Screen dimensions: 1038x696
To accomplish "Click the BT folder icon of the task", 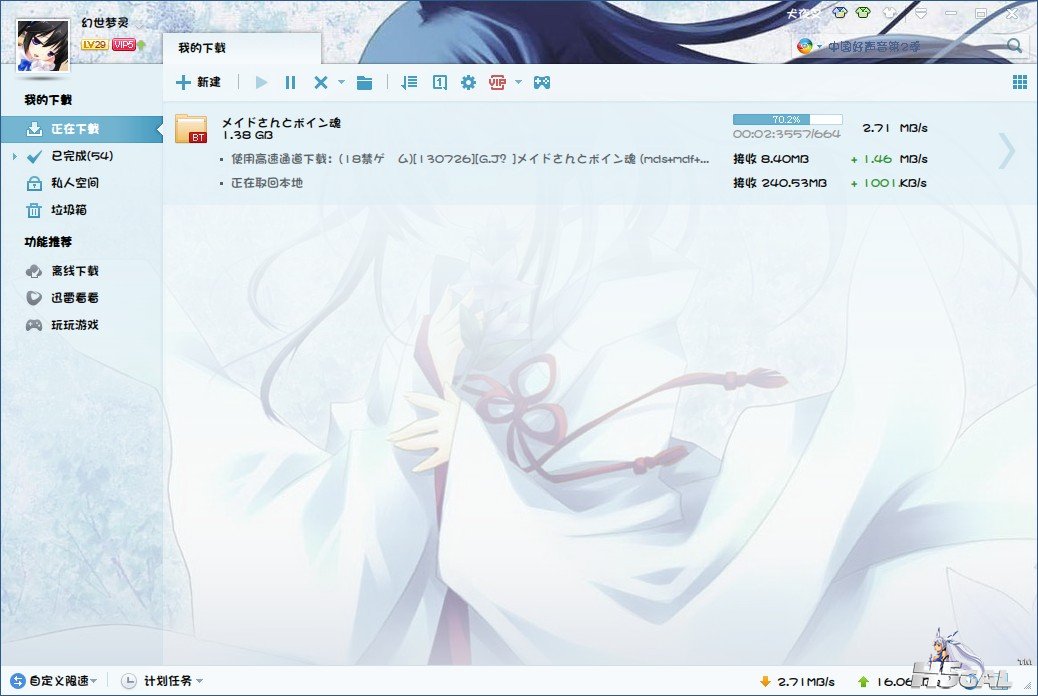I will coord(191,128).
